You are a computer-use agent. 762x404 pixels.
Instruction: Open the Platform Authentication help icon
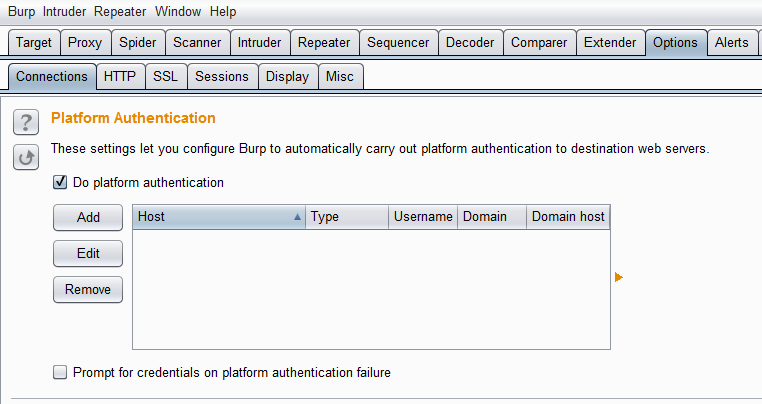tap(26, 122)
